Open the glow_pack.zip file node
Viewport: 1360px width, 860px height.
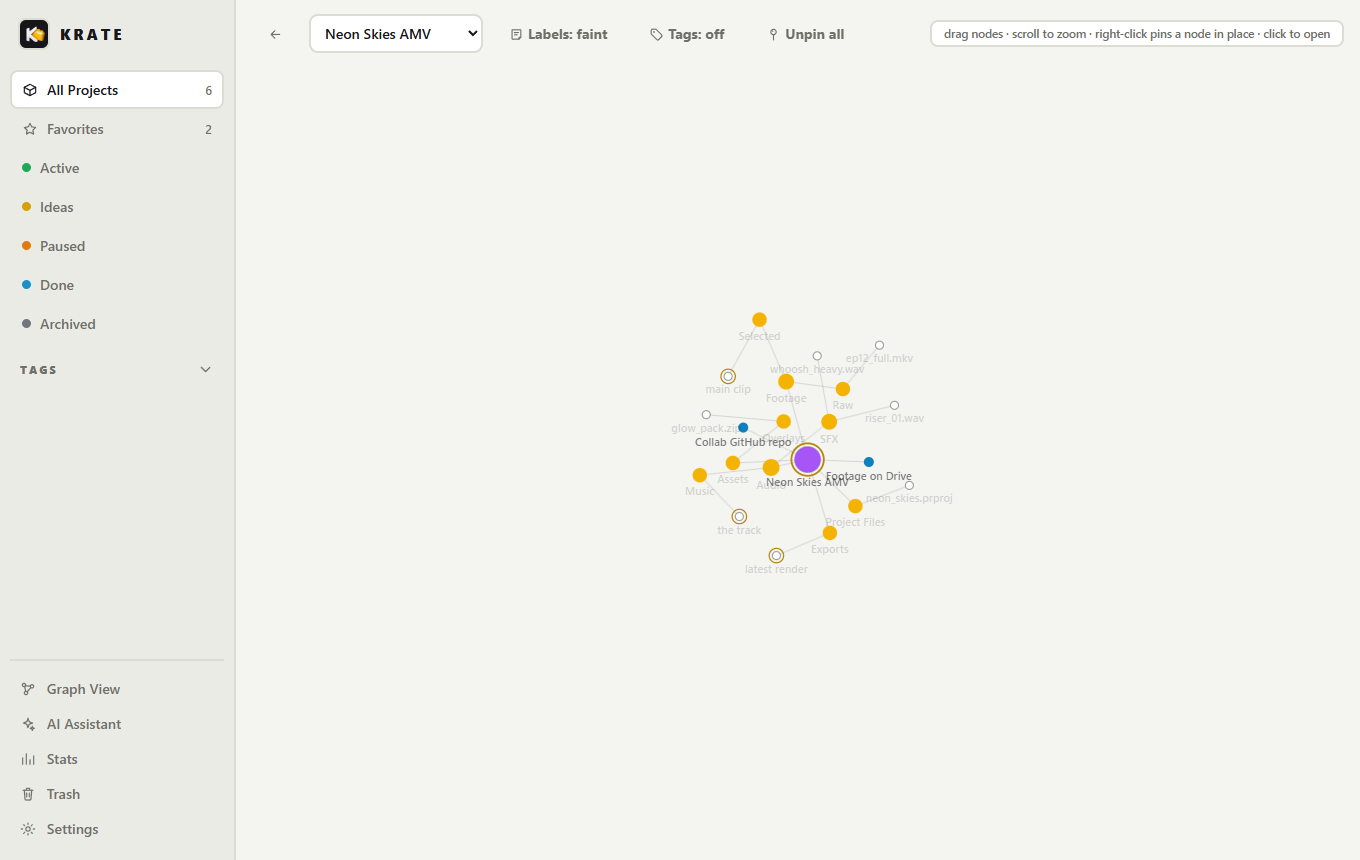pyautogui.click(x=706, y=415)
